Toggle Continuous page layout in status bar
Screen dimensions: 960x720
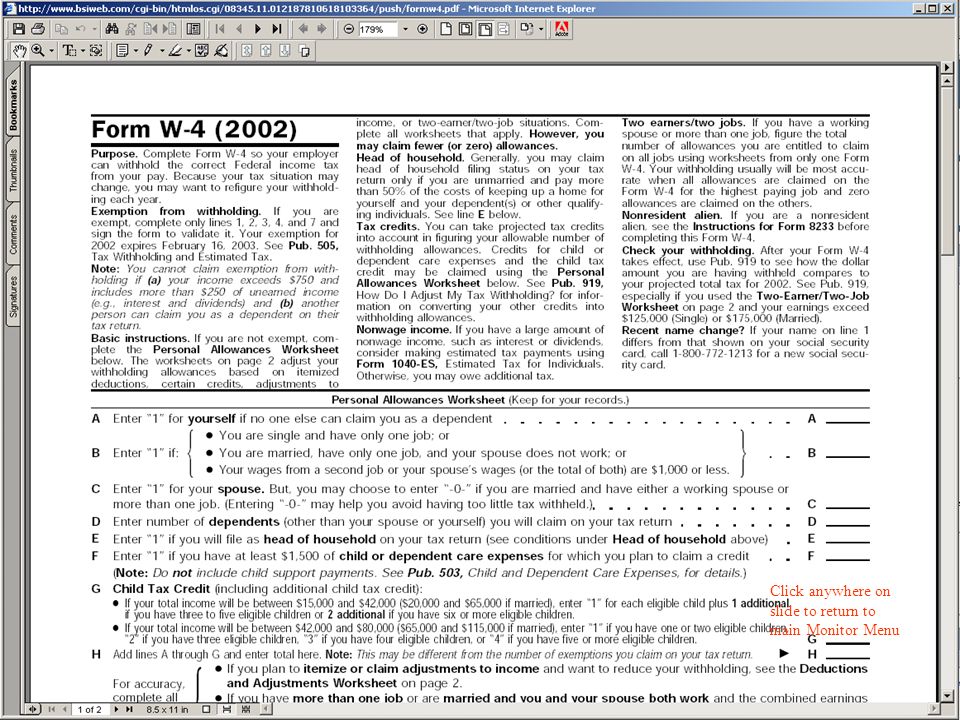coord(227,710)
